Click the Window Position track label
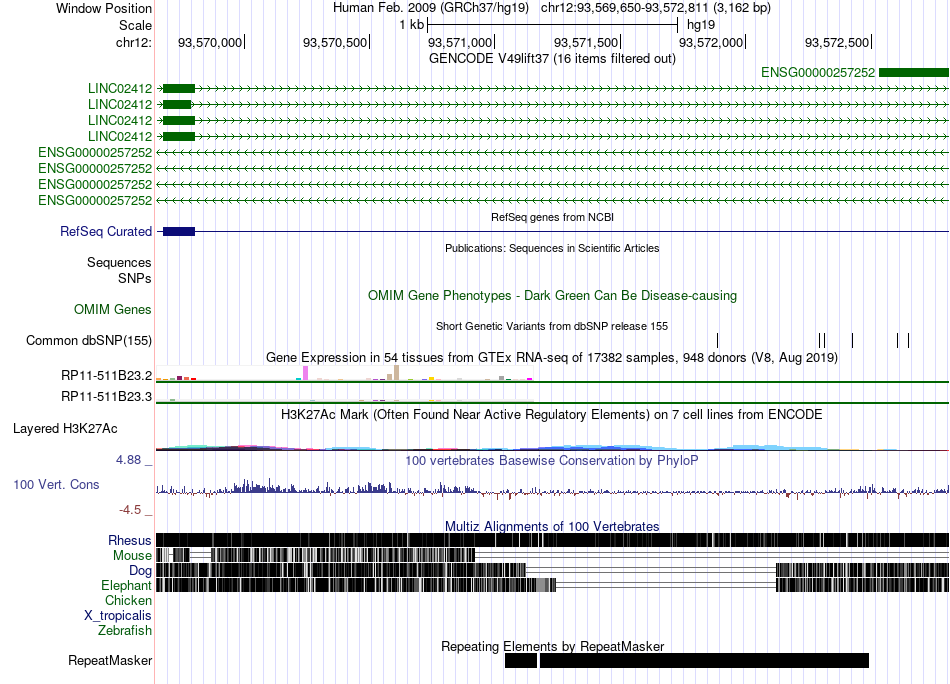Screen dimensions: 950x684 [104, 8]
